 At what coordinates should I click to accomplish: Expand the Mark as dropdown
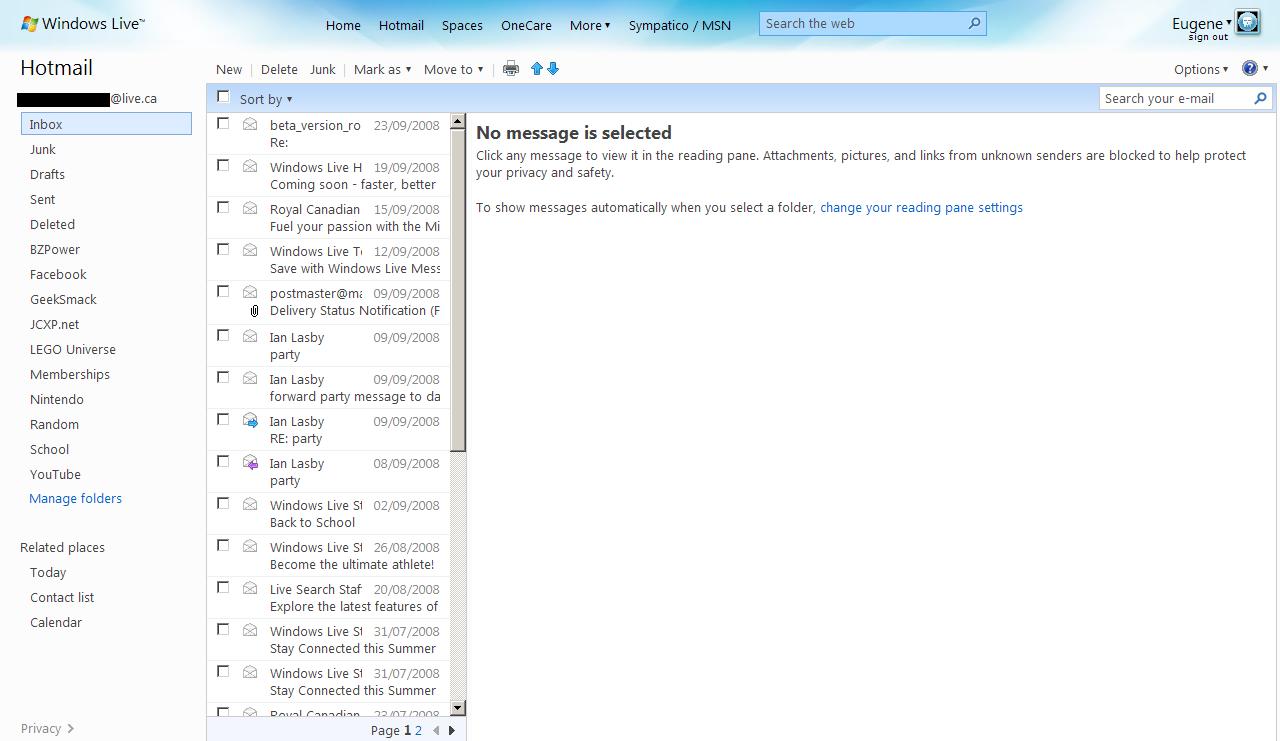[x=383, y=69]
